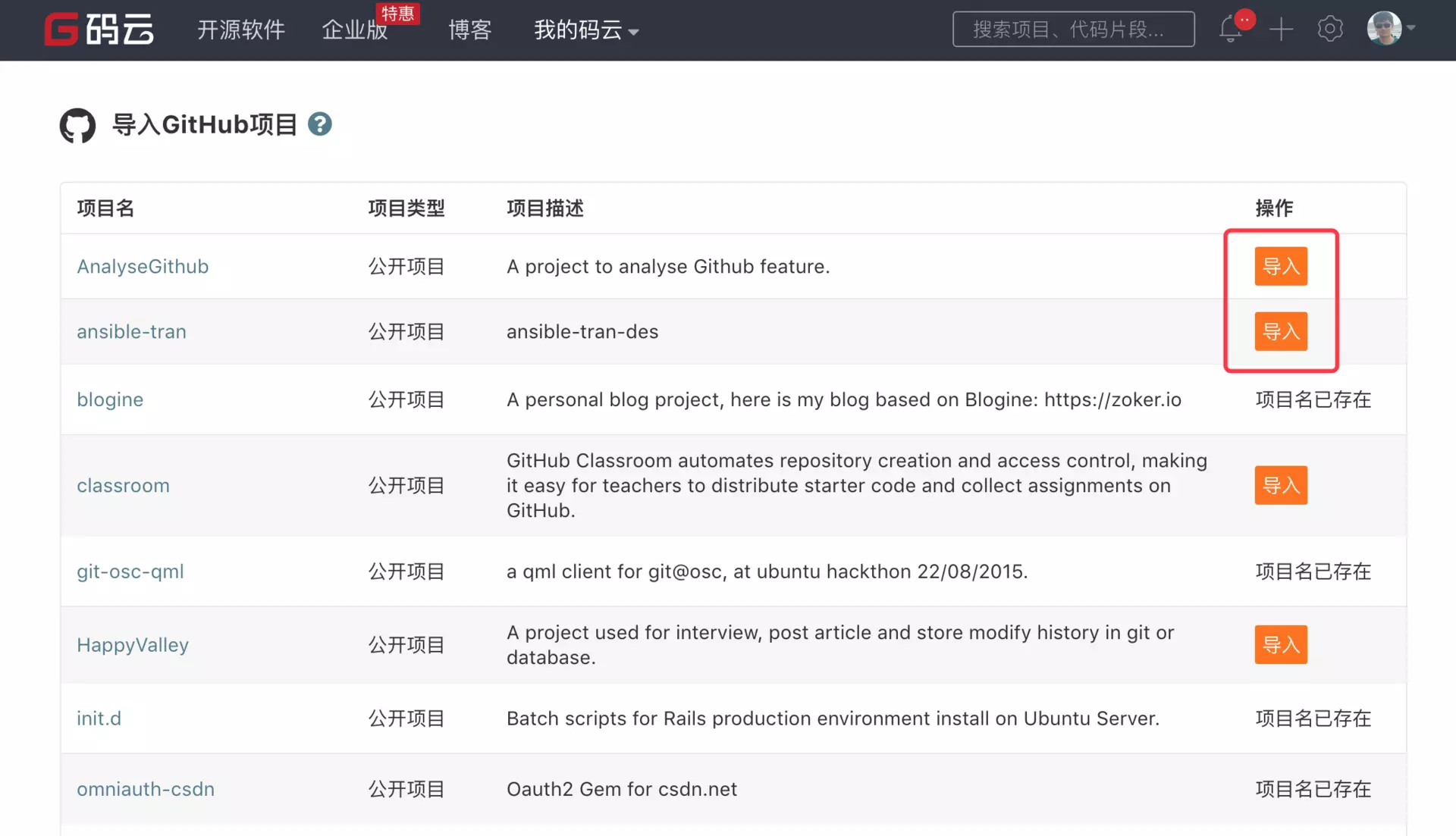The width and height of the screenshot is (1456, 836).
Task: Open the blogine project link
Action: [x=110, y=399]
